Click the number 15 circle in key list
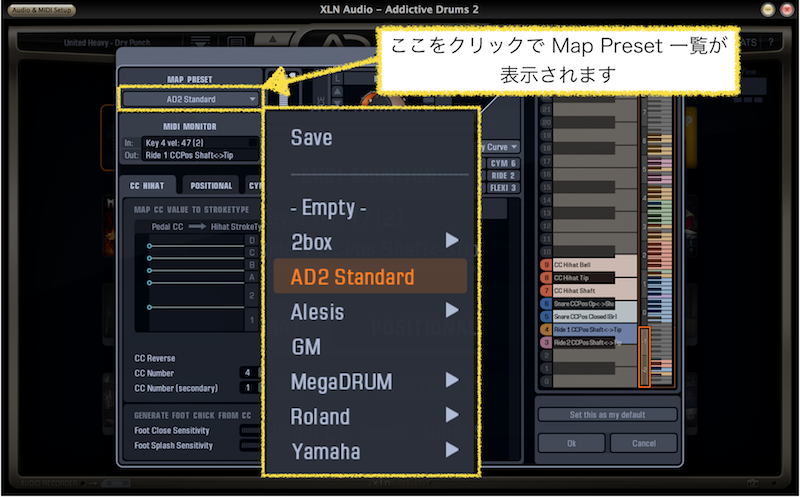 (546, 187)
